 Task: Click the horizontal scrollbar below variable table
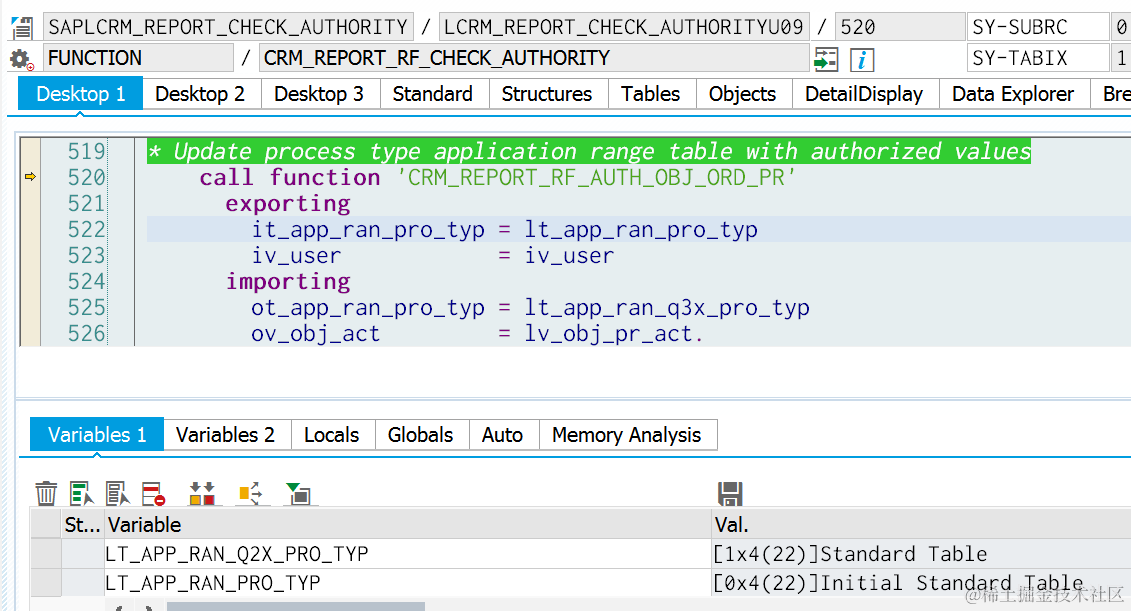tap(296, 607)
